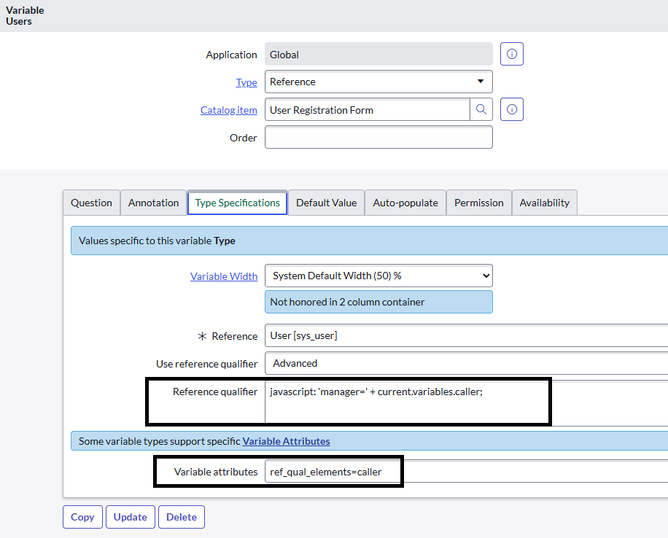Click the Delete button
Image resolution: width=668 pixels, height=538 pixels.
point(181,517)
